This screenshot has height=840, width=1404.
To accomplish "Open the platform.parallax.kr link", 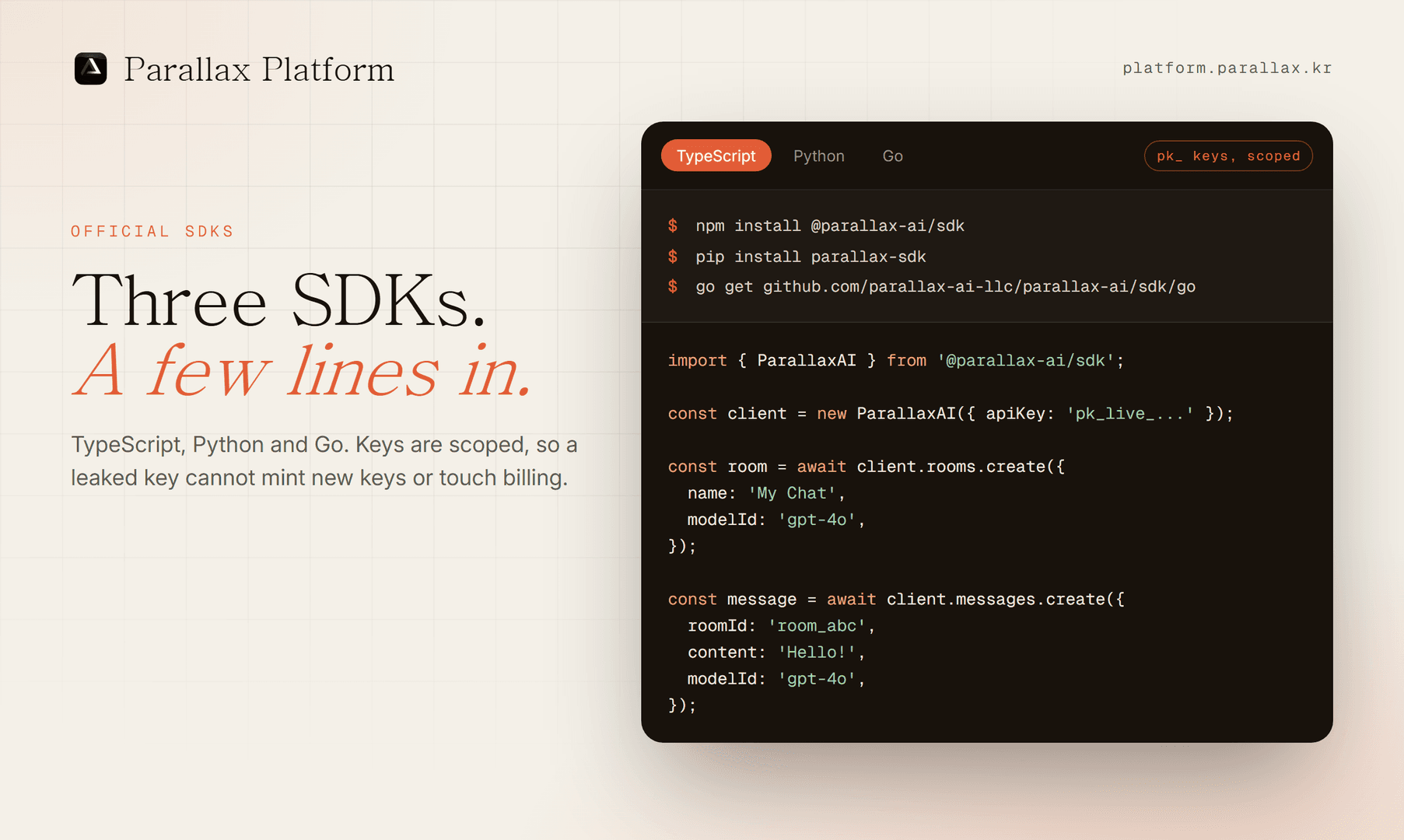I will pyautogui.click(x=1227, y=68).
